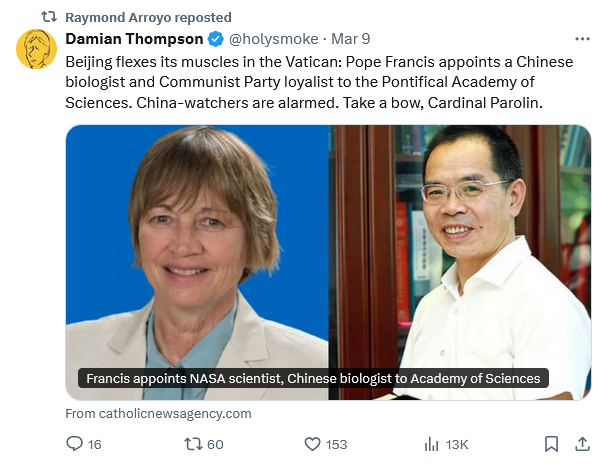Click the reply speech bubble icon

tap(74, 444)
